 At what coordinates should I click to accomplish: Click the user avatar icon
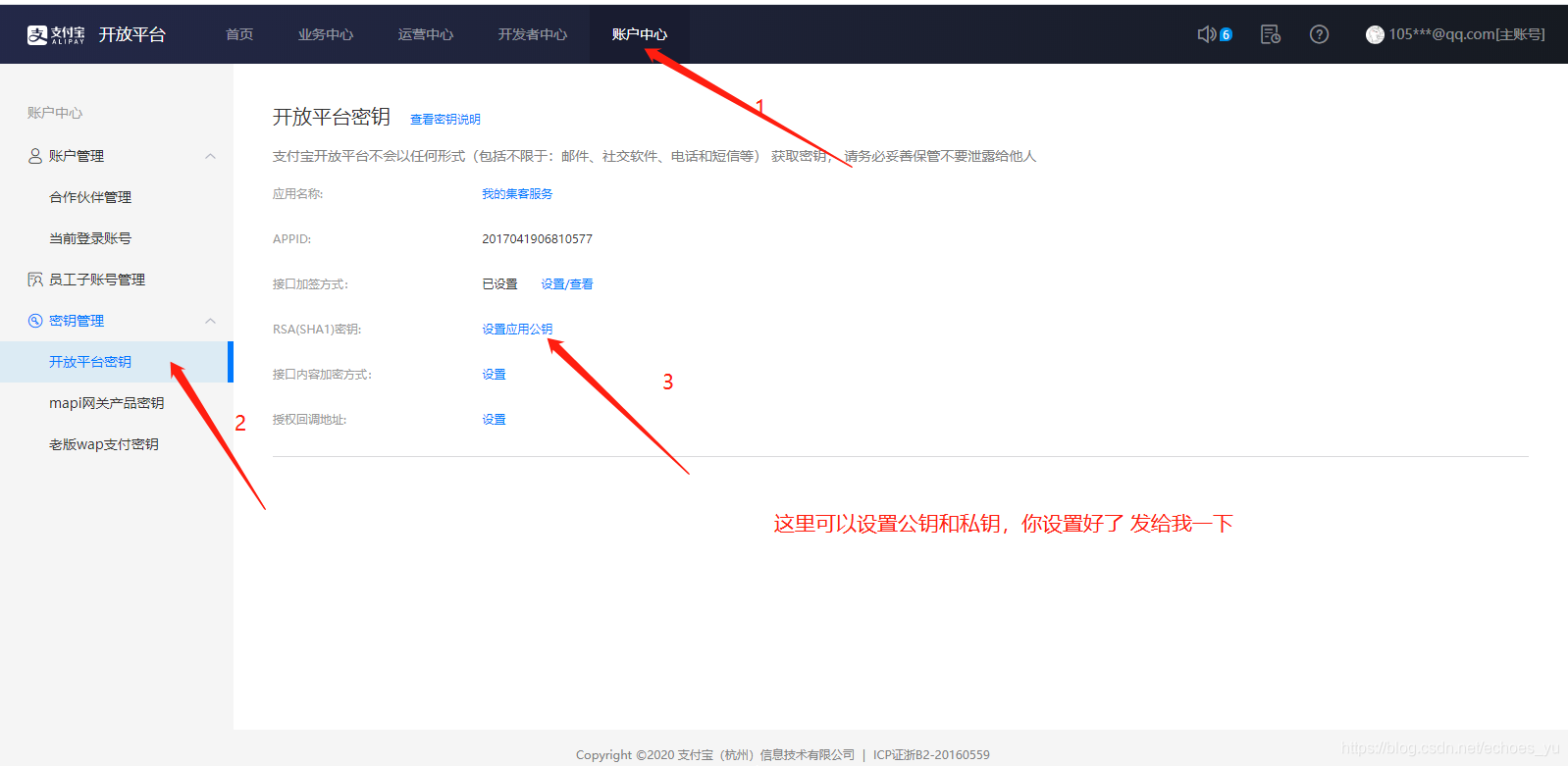coord(1375,34)
